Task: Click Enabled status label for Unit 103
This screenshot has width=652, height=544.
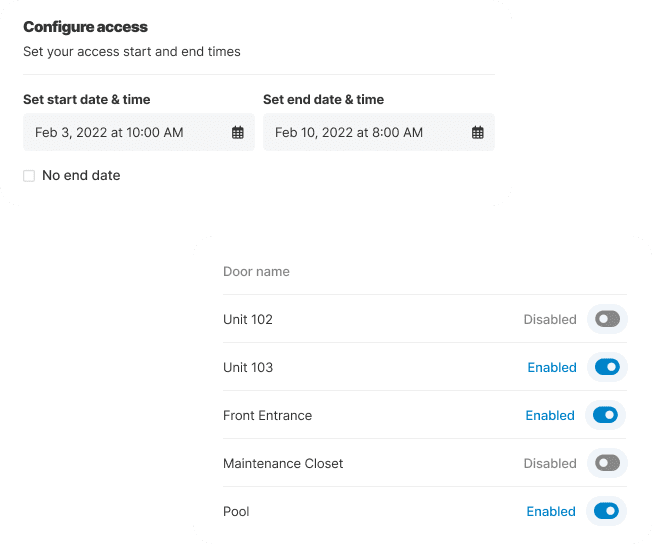Action: coord(552,368)
